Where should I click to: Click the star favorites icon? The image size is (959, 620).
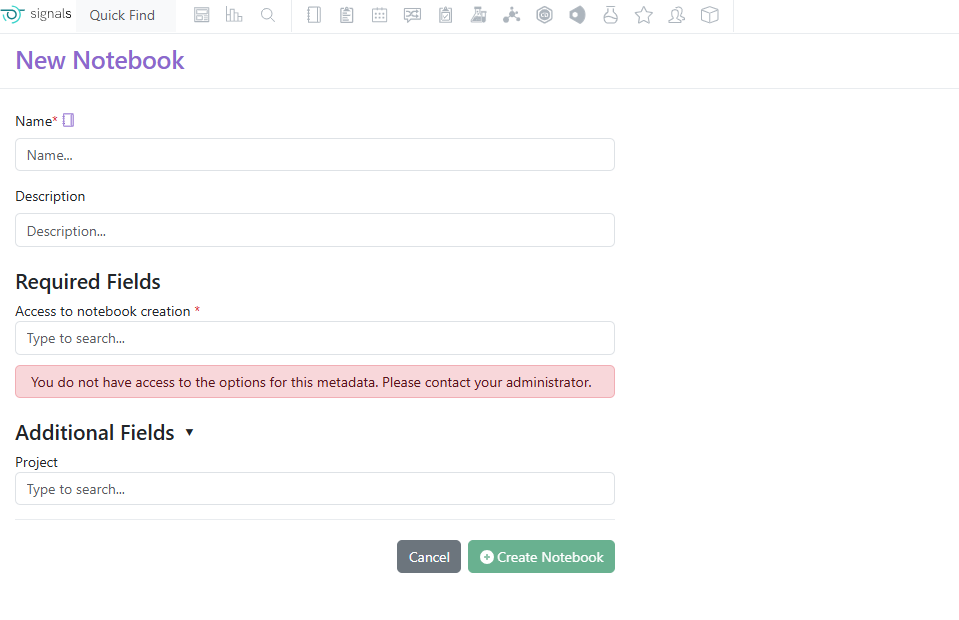tap(643, 15)
